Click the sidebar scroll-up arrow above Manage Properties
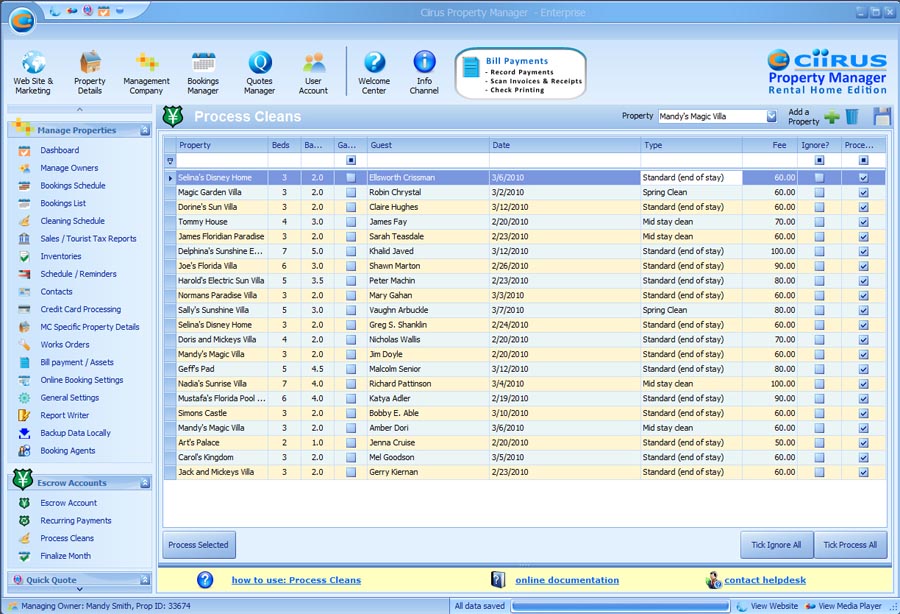Image resolution: width=900 pixels, height=614 pixels. coord(80,109)
